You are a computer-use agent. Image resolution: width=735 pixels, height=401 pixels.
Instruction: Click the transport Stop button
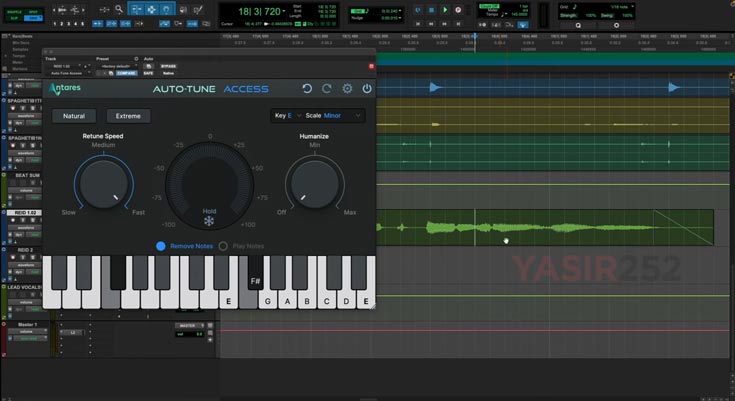click(431, 10)
